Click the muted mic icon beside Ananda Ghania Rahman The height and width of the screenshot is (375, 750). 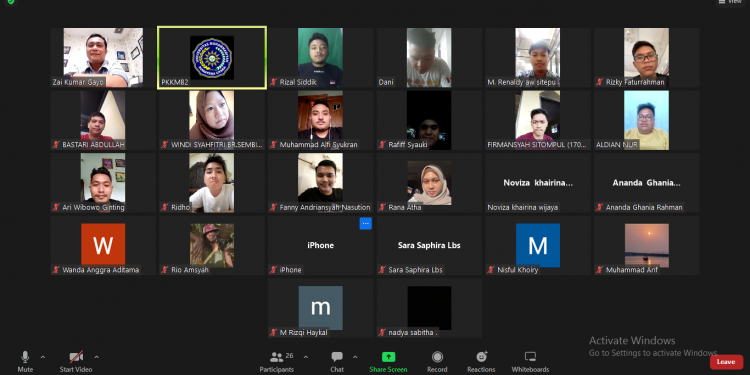[599, 207]
